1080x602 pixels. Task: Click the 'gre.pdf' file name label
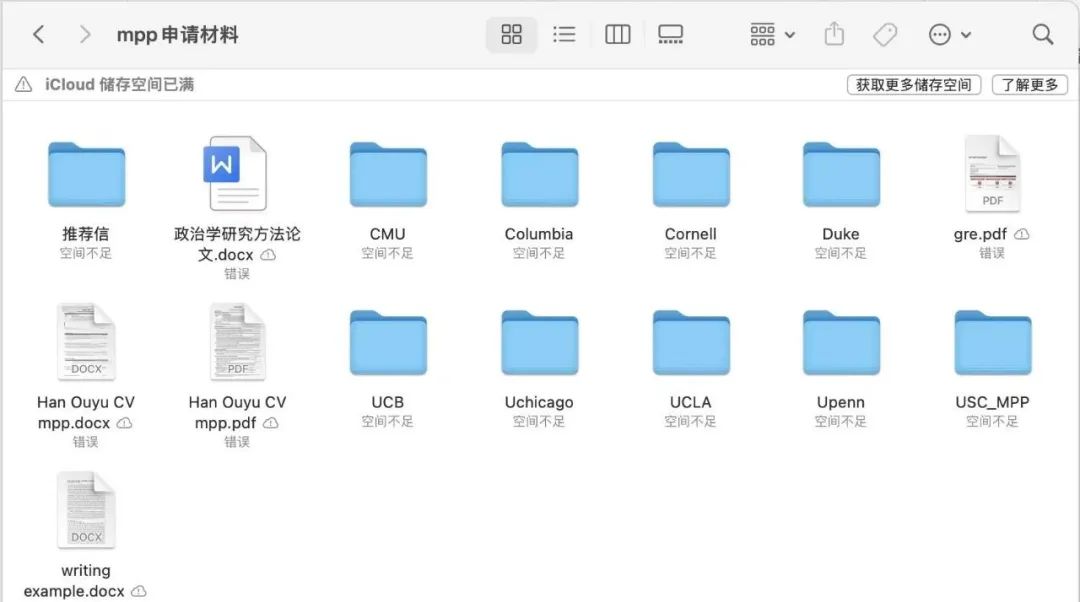980,234
